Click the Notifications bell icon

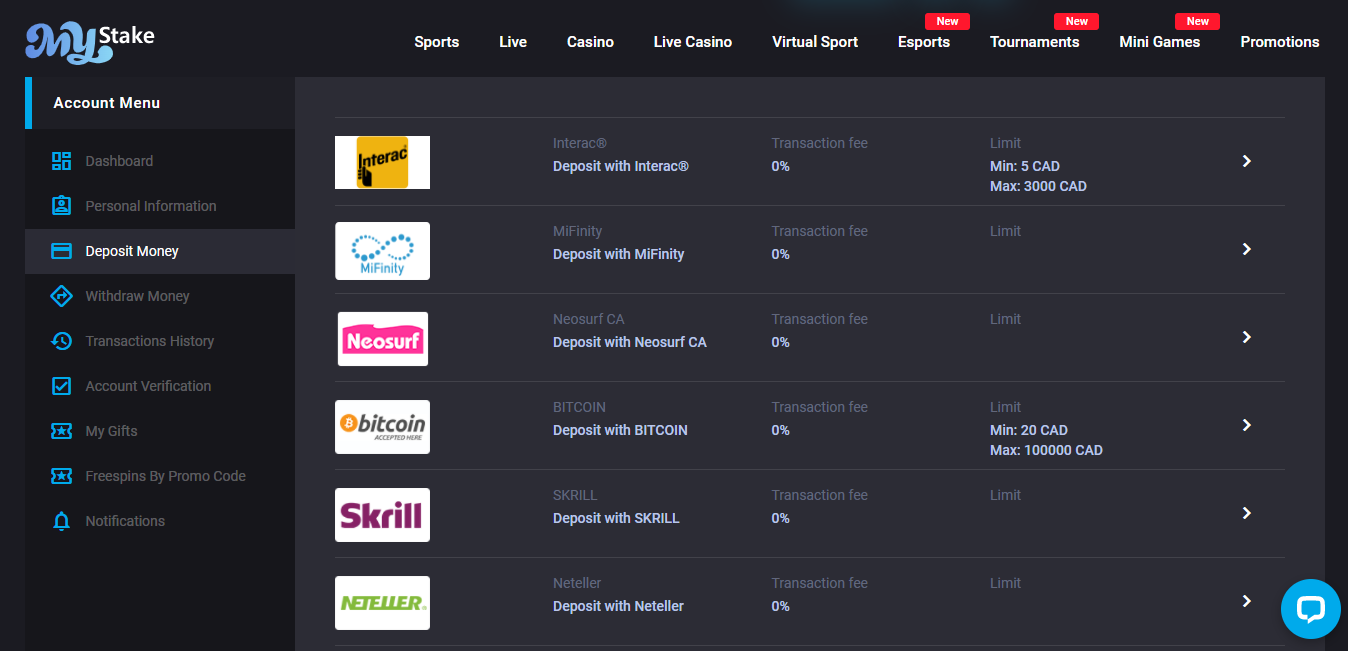click(x=61, y=521)
